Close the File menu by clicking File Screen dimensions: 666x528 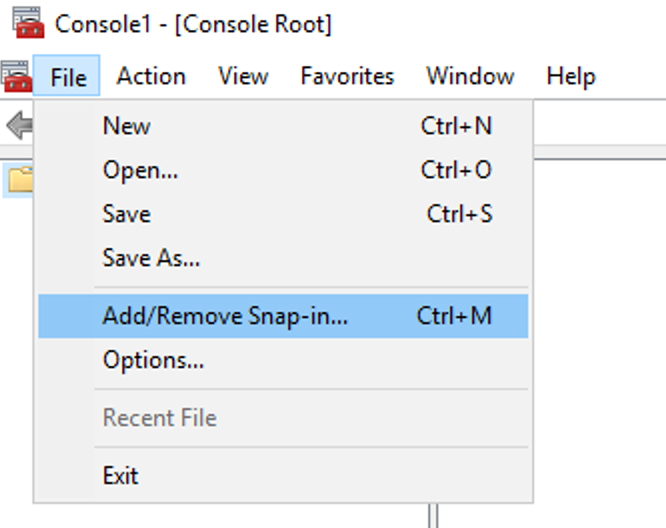click(x=68, y=76)
